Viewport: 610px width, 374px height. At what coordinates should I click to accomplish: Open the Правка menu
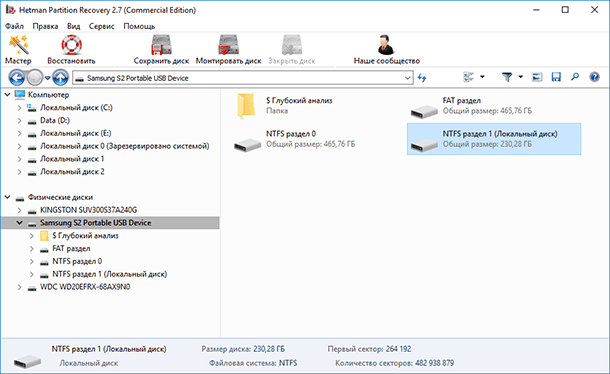(x=45, y=26)
